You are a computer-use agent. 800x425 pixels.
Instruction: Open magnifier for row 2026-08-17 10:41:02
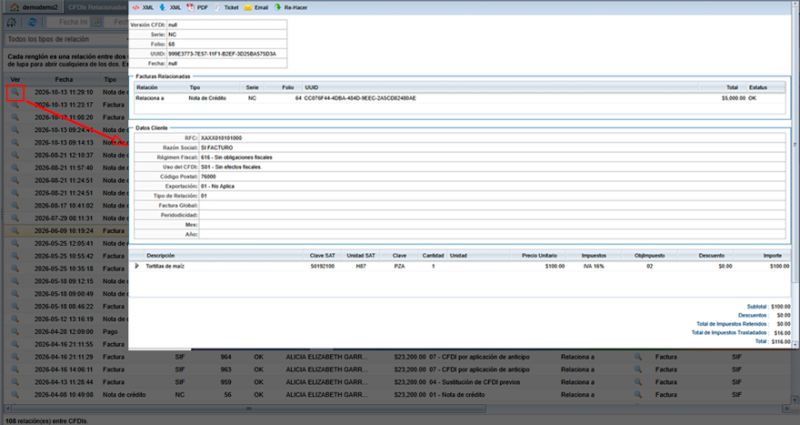(15, 206)
